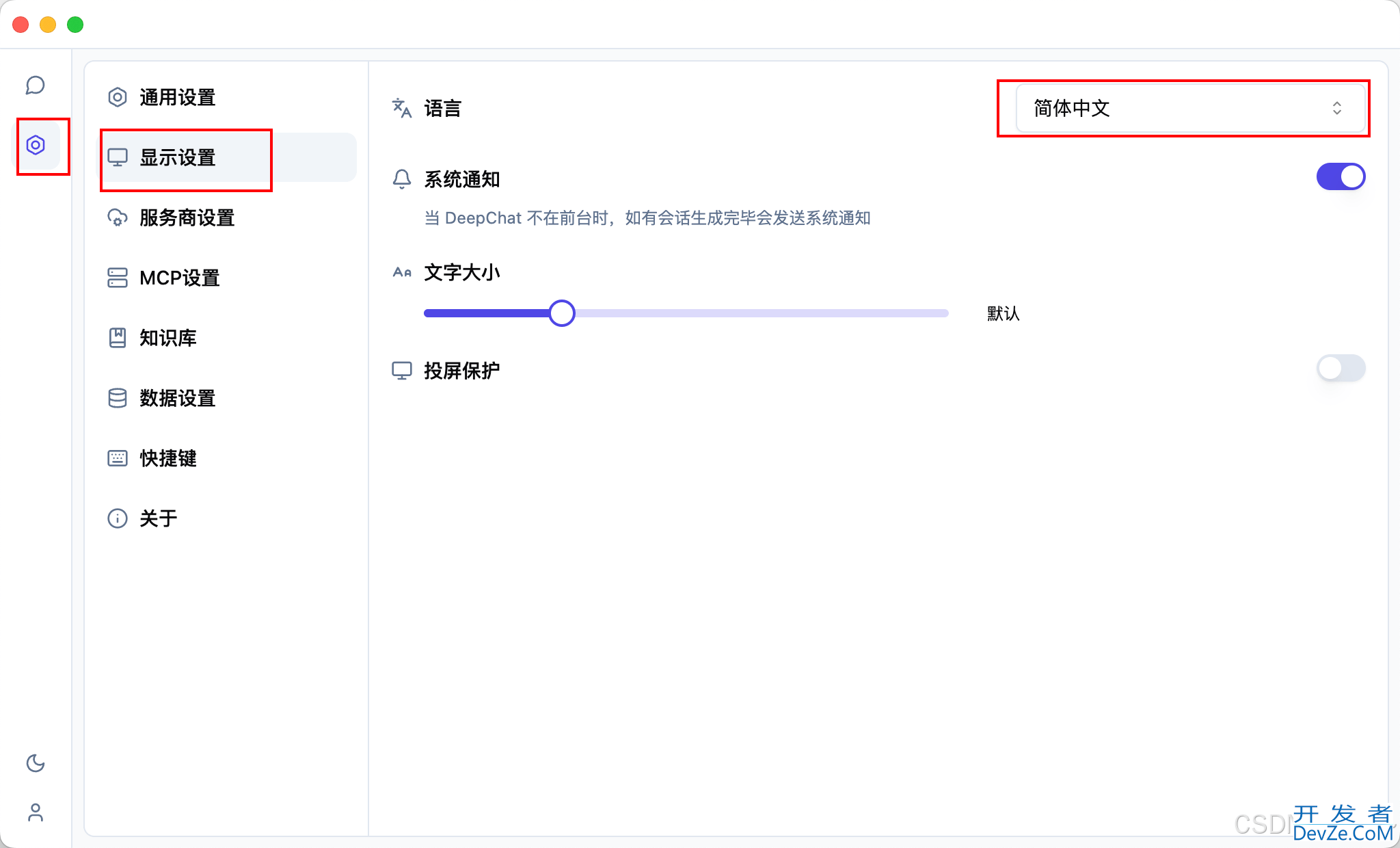Viewport: 1400px width, 848px height.
Task: Click the 文字大小 label text
Action: 462,272
